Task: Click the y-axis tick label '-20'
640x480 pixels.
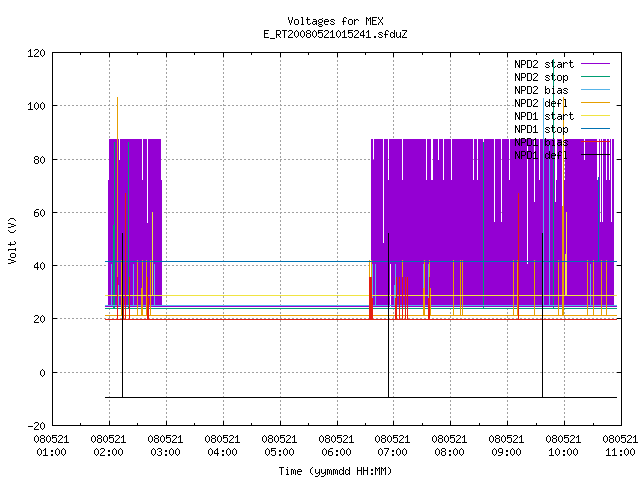Action: tap(36, 426)
